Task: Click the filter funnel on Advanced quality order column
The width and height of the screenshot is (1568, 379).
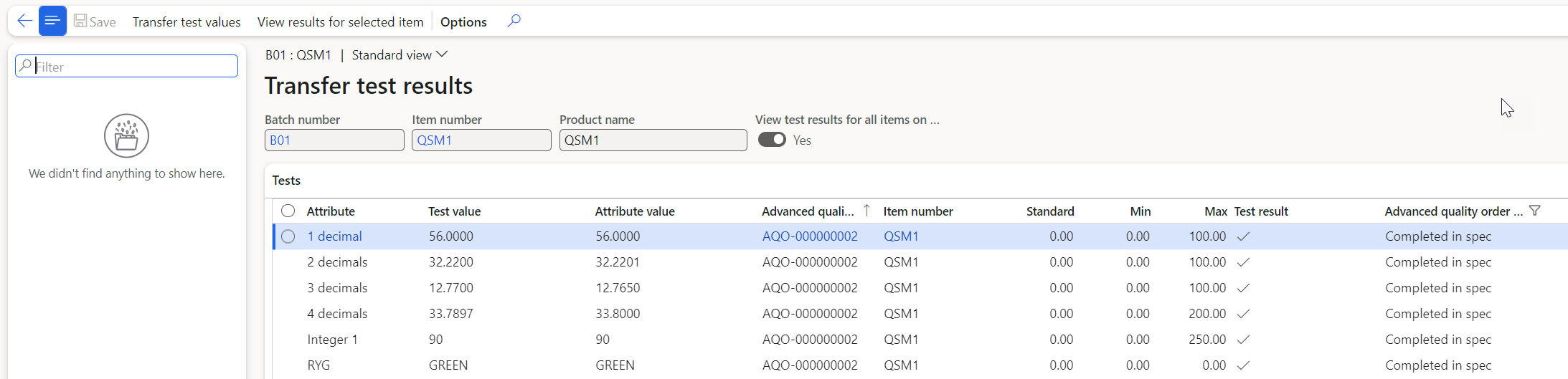Action: tap(1534, 211)
